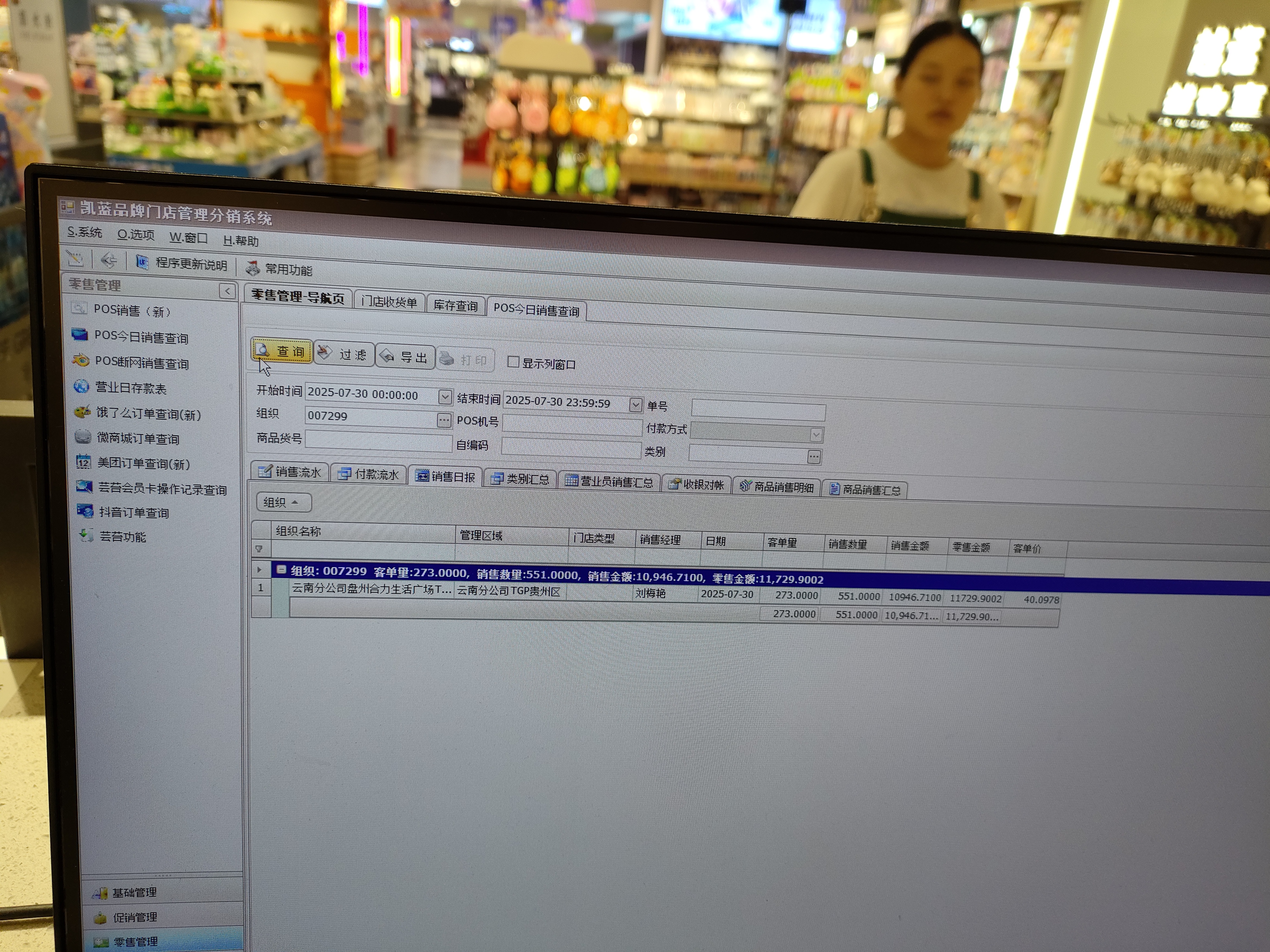Open 饿了么订单查询(新) sidebar item
Image resolution: width=1270 pixels, height=952 pixels.
[147, 414]
